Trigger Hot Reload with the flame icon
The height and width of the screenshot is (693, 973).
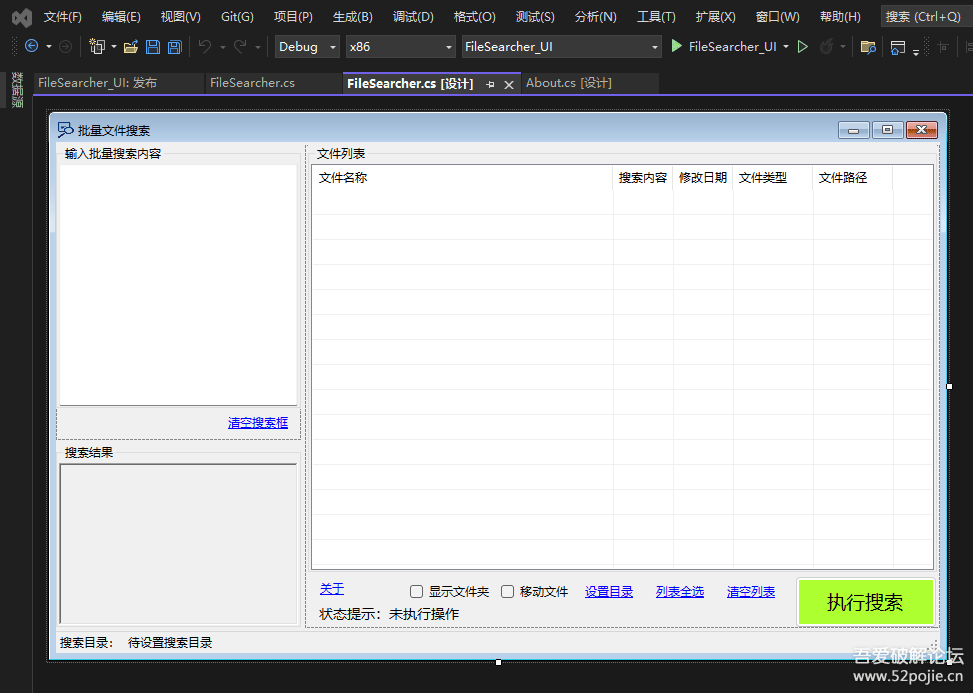click(x=827, y=47)
